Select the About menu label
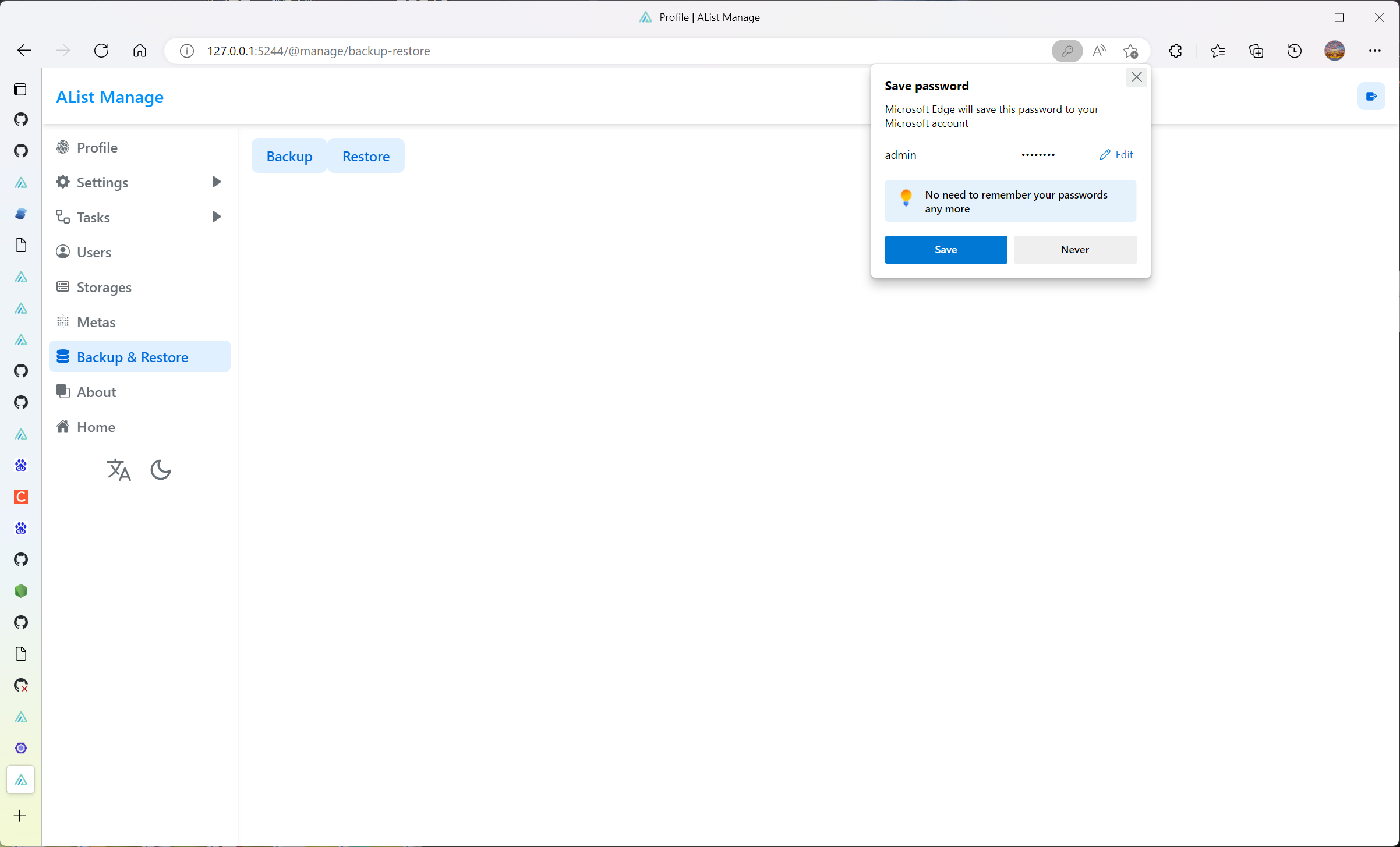 coord(96,392)
